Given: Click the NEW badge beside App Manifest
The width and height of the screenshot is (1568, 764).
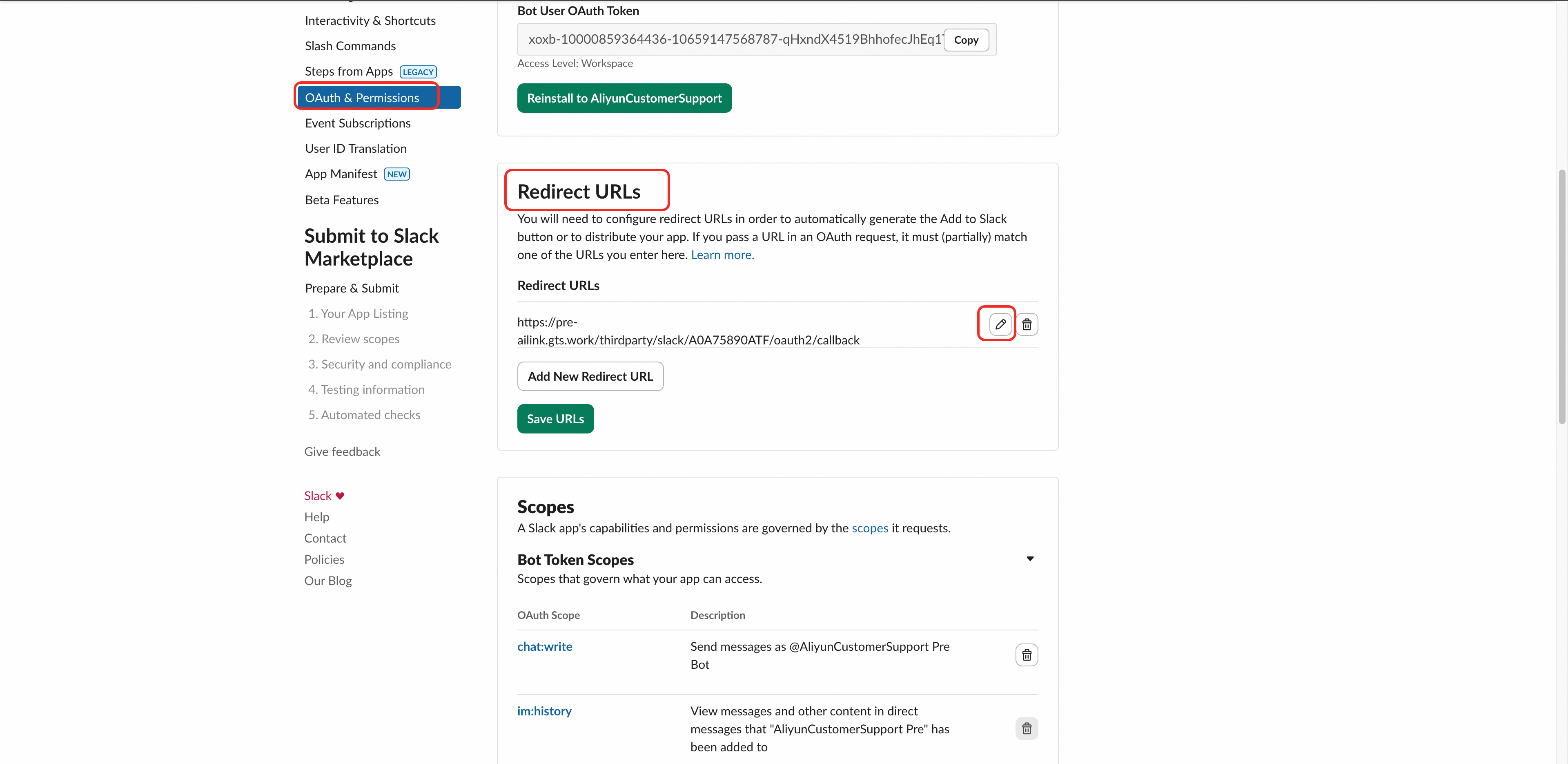Looking at the screenshot, I should click(397, 174).
